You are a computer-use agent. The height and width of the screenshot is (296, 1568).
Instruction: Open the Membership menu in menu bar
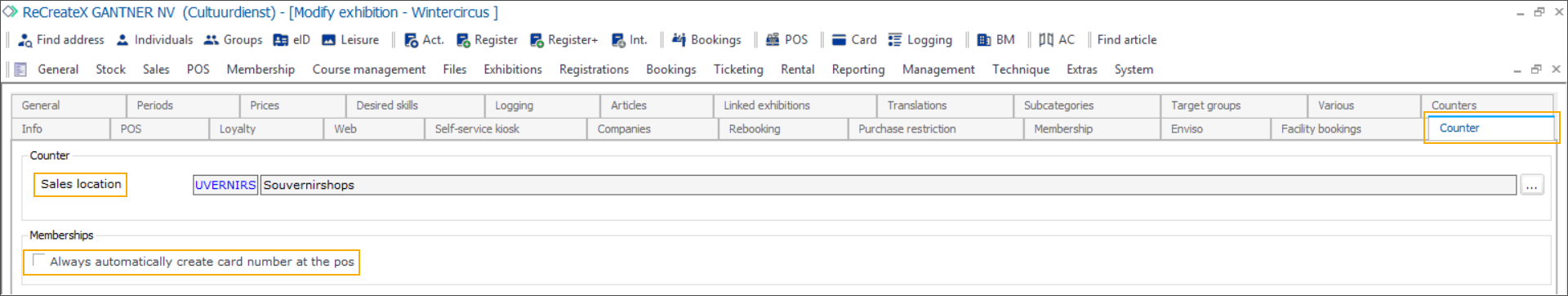click(x=261, y=70)
